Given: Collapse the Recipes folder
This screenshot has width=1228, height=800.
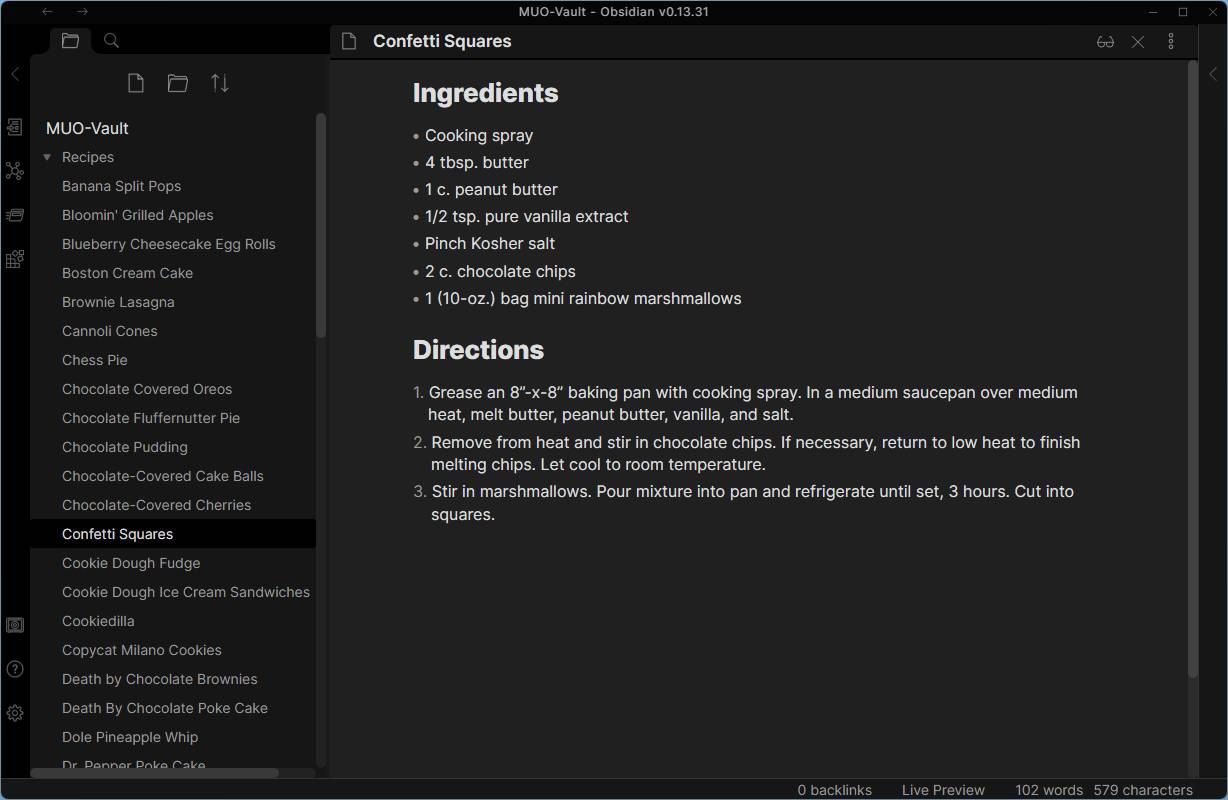Looking at the screenshot, I should (x=47, y=157).
